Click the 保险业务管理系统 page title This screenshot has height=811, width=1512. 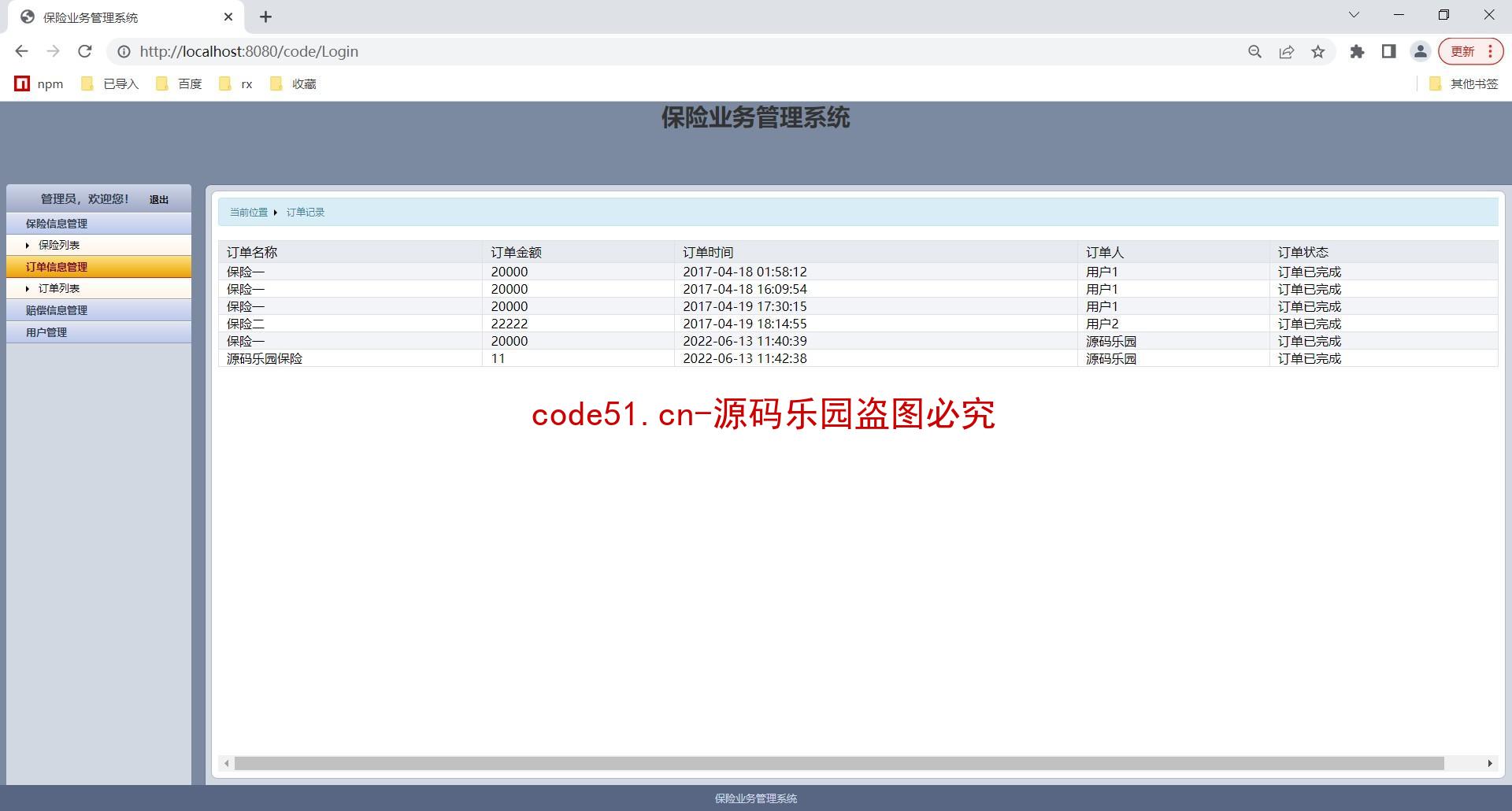[x=756, y=117]
